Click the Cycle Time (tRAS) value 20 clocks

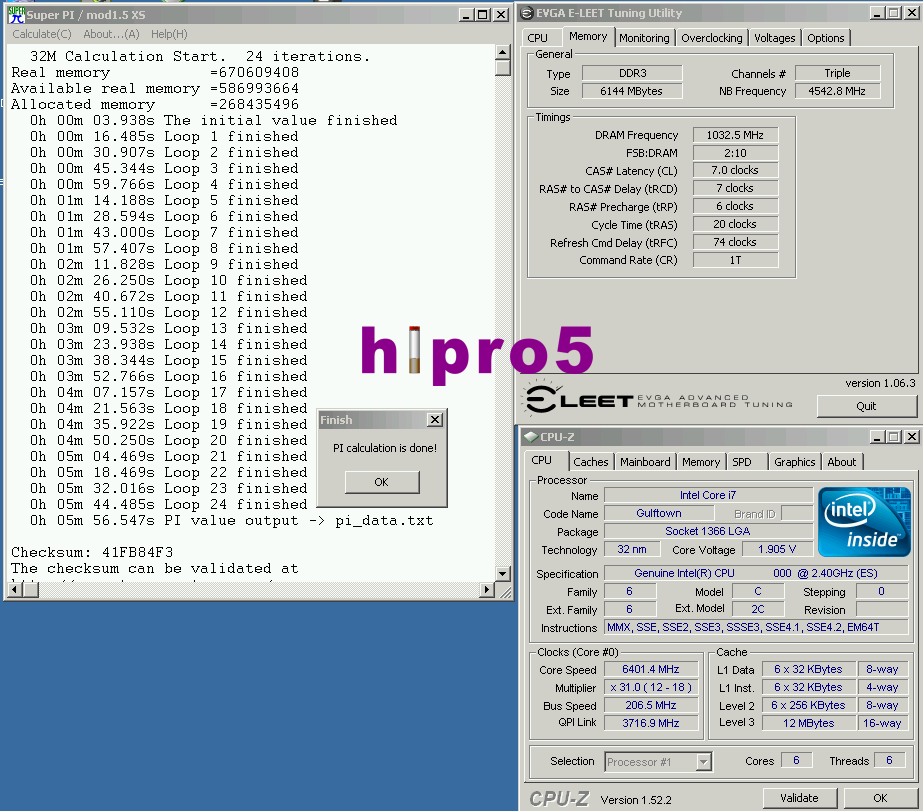click(x=735, y=224)
